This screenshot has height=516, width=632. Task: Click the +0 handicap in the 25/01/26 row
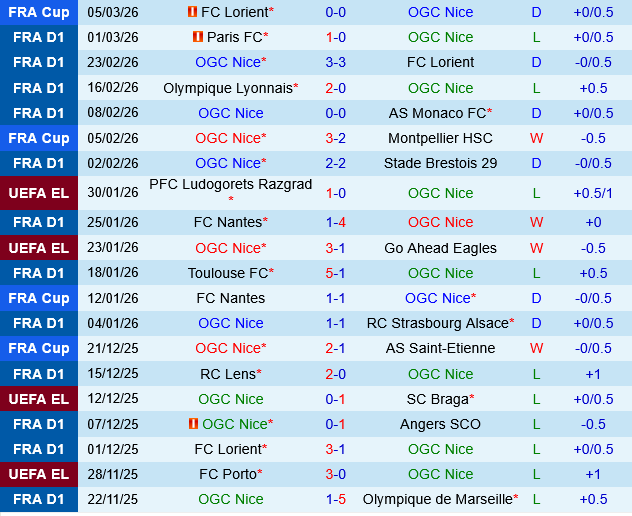coord(593,222)
